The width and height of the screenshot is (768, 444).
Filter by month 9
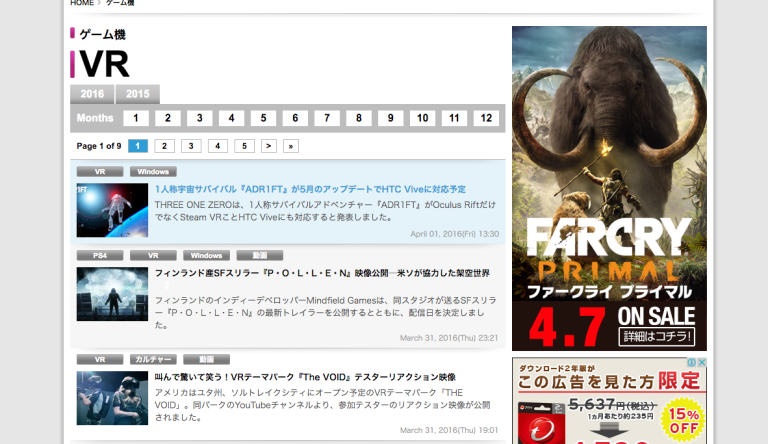[x=390, y=118]
